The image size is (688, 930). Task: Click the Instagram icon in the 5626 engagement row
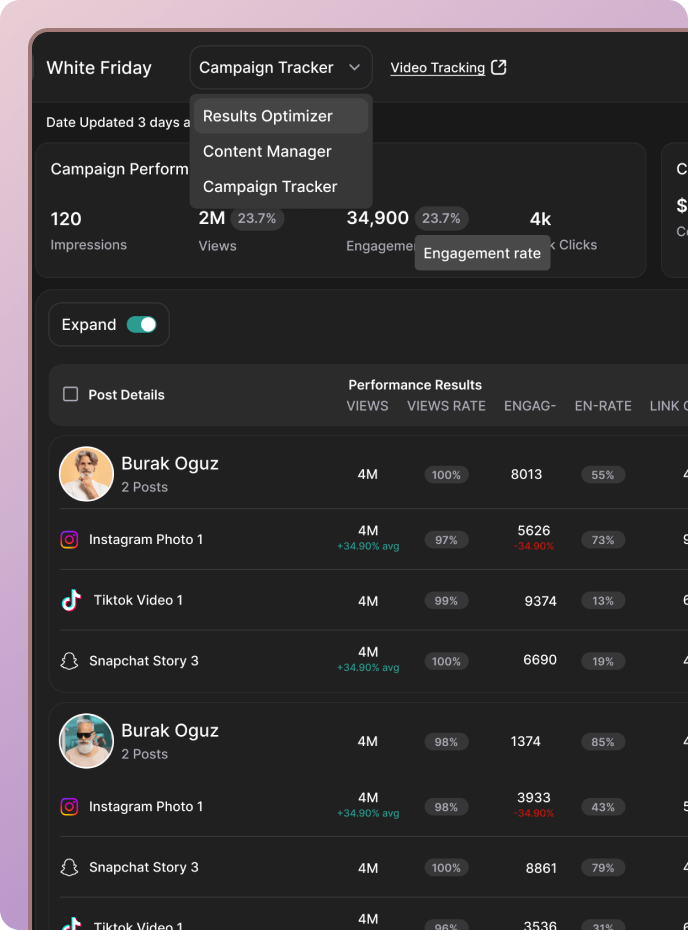pyautogui.click(x=69, y=540)
